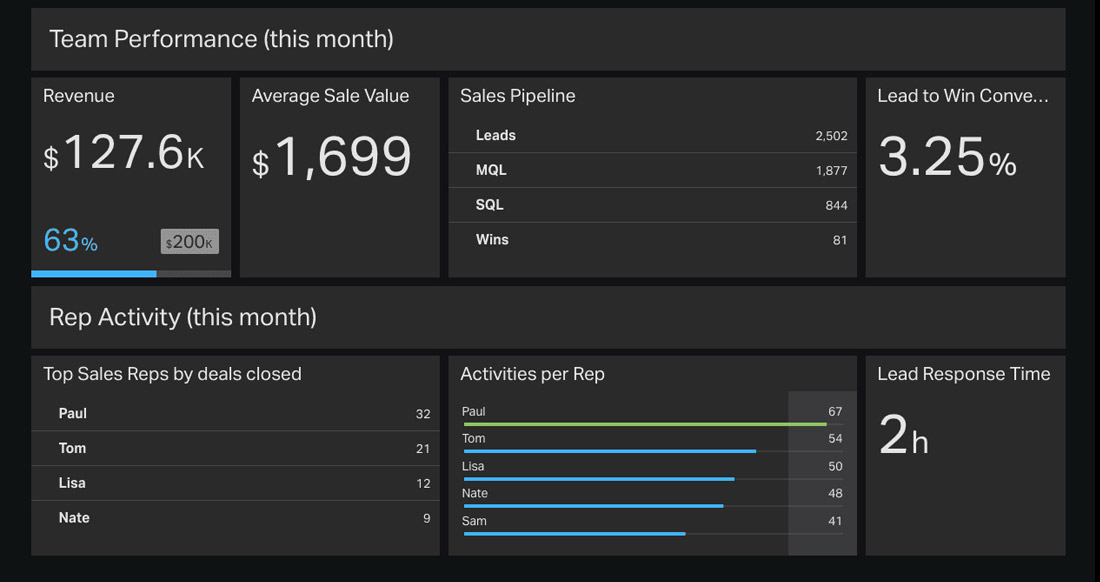Select Lisa in Top Sales Reps list
Image resolution: width=1100 pixels, height=582 pixels.
(x=235, y=483)
